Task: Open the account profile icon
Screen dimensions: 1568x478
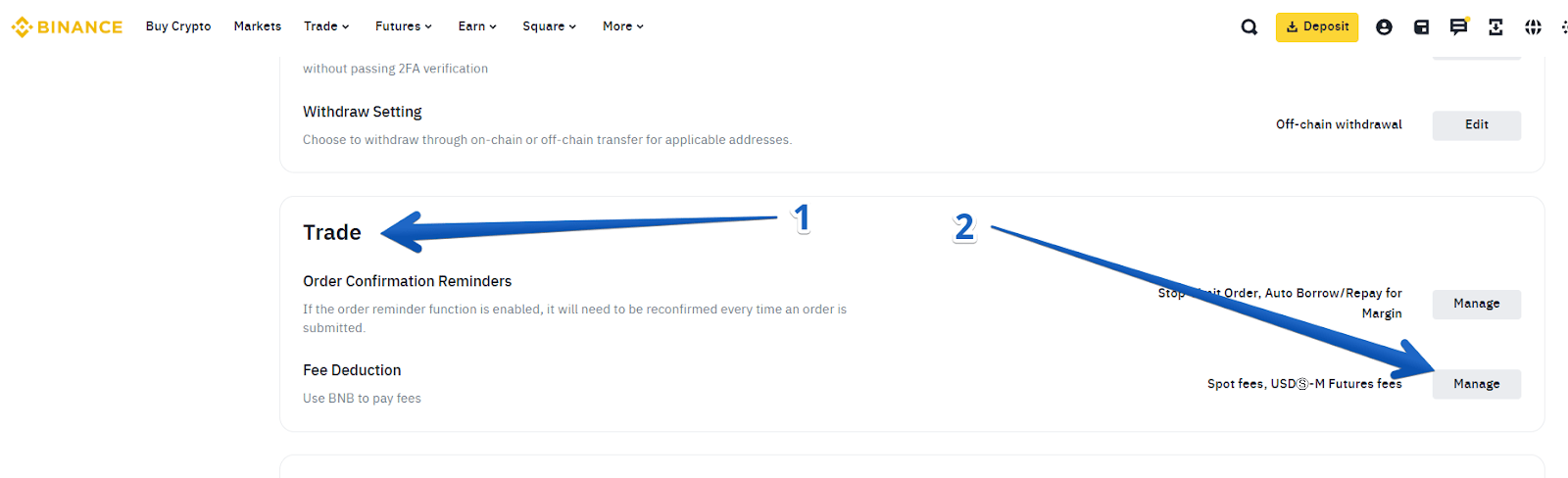Action: click(1384, 27)
